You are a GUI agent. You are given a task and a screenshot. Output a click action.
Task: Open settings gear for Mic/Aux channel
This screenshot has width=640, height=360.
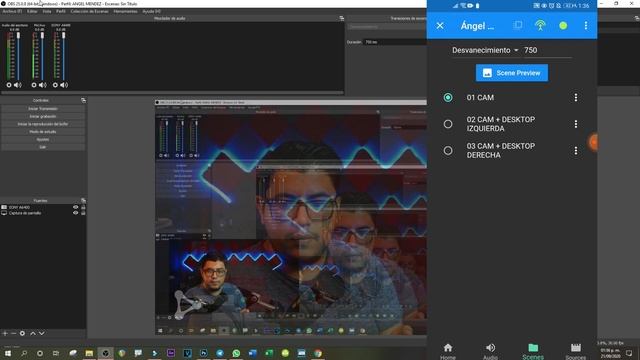(x=34, y=85)
